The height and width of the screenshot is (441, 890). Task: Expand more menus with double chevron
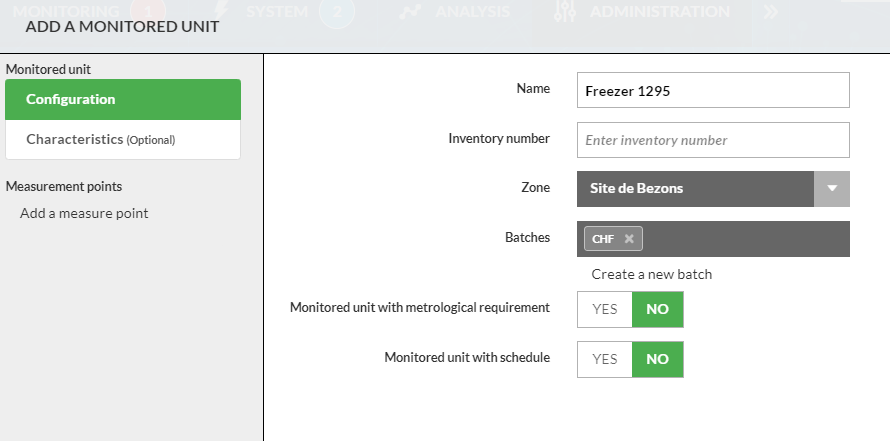coord(770,12)
